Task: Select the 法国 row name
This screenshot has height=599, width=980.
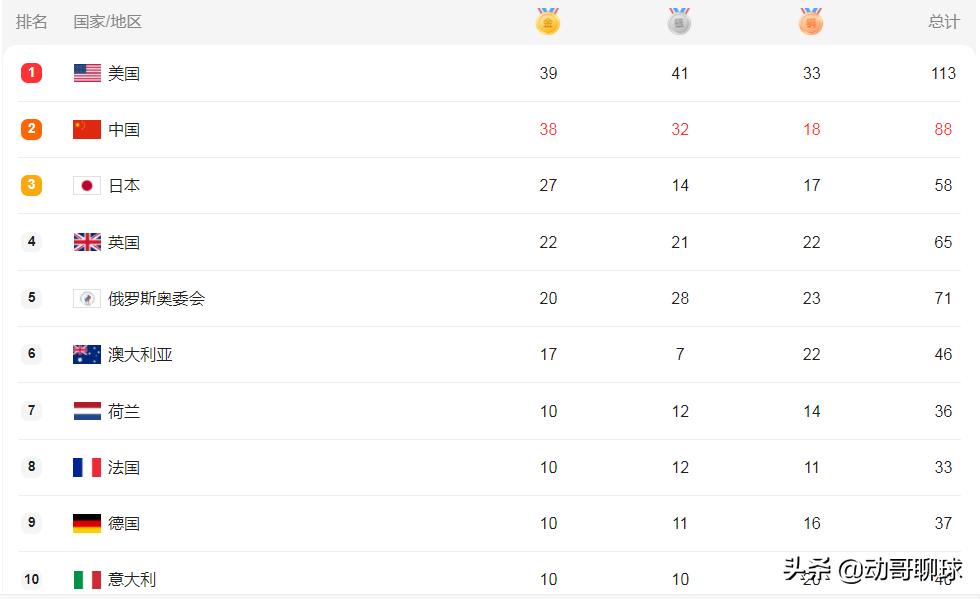Action: [124, 467]
